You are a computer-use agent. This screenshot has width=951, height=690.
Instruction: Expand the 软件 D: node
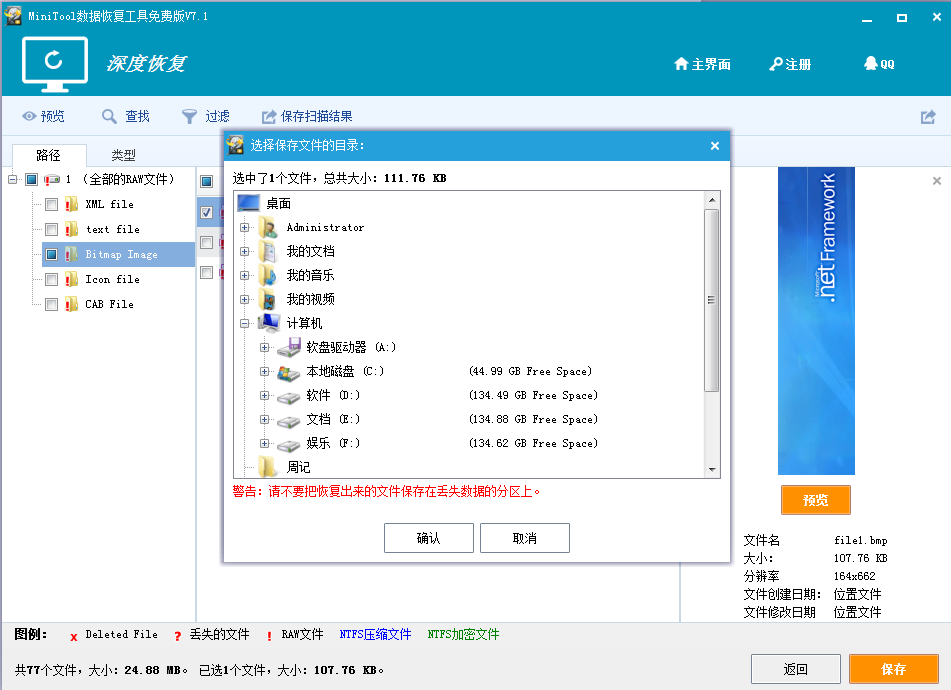click(264, 395)
